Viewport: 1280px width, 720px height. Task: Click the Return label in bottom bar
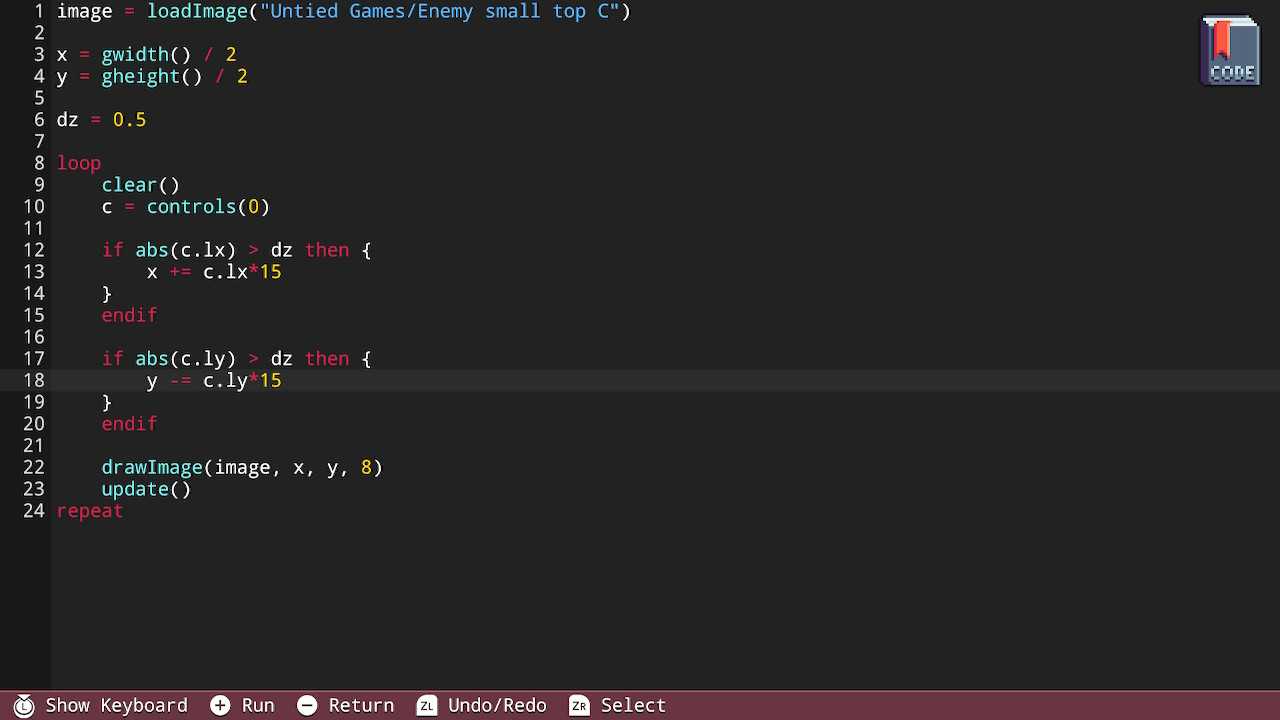click(361, 706)
